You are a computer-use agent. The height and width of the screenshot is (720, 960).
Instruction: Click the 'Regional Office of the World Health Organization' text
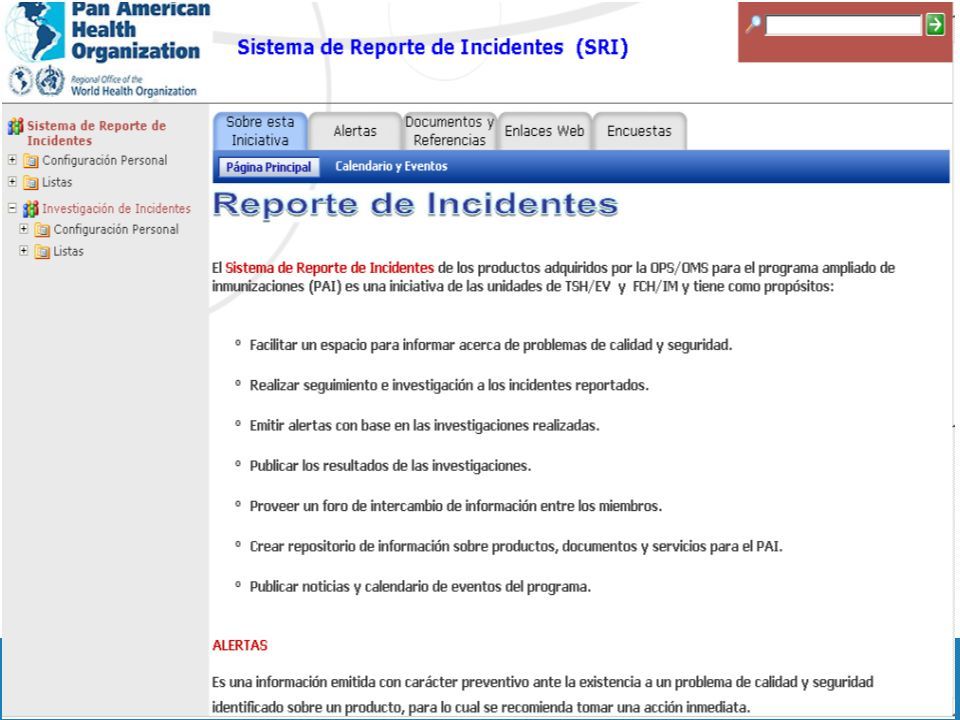pos(133,86)
